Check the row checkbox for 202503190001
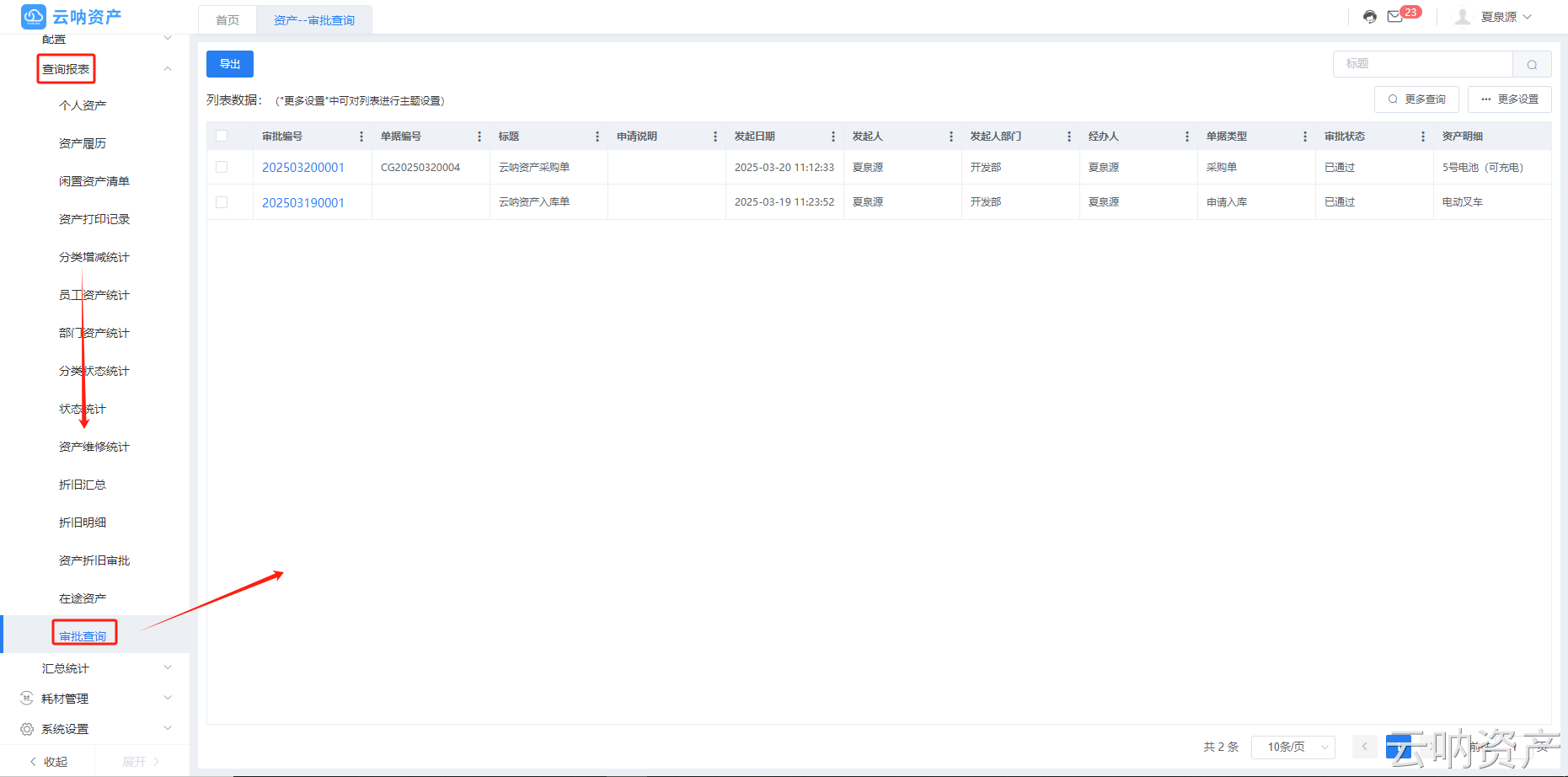 (222, 202)
